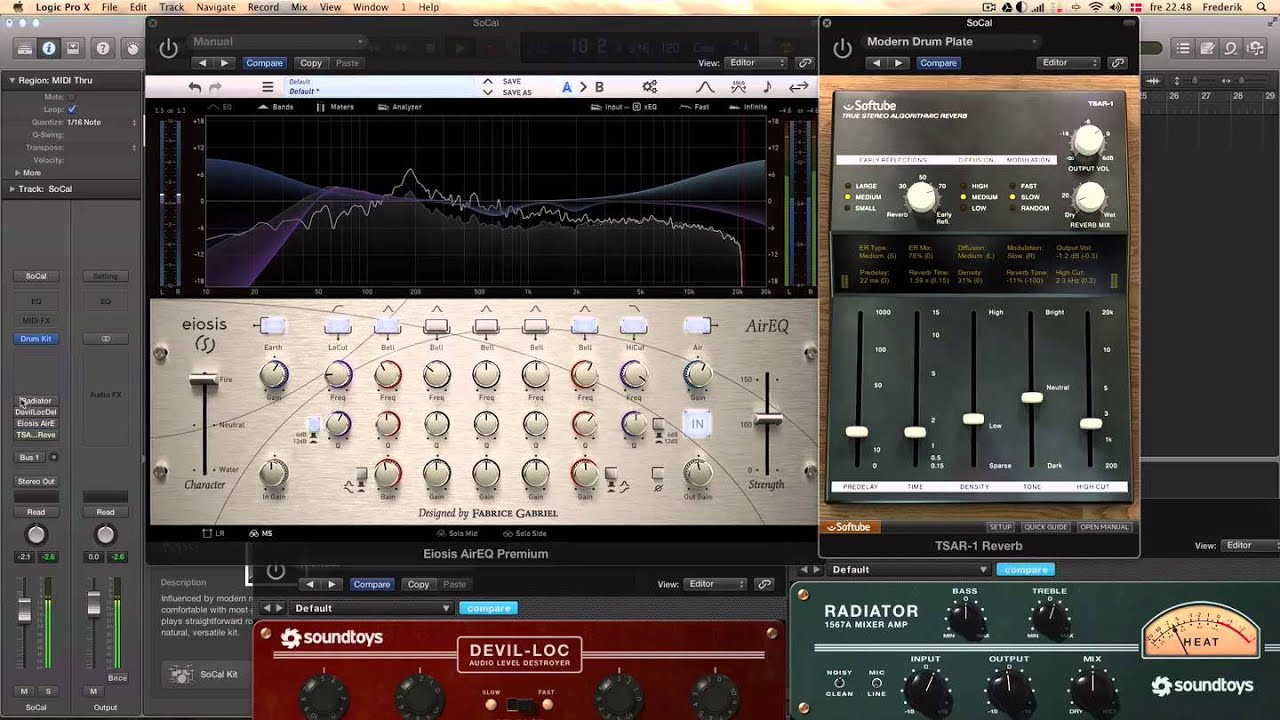Open Track menu in menu bar
1280x720 pixels.
click(172, 7)
